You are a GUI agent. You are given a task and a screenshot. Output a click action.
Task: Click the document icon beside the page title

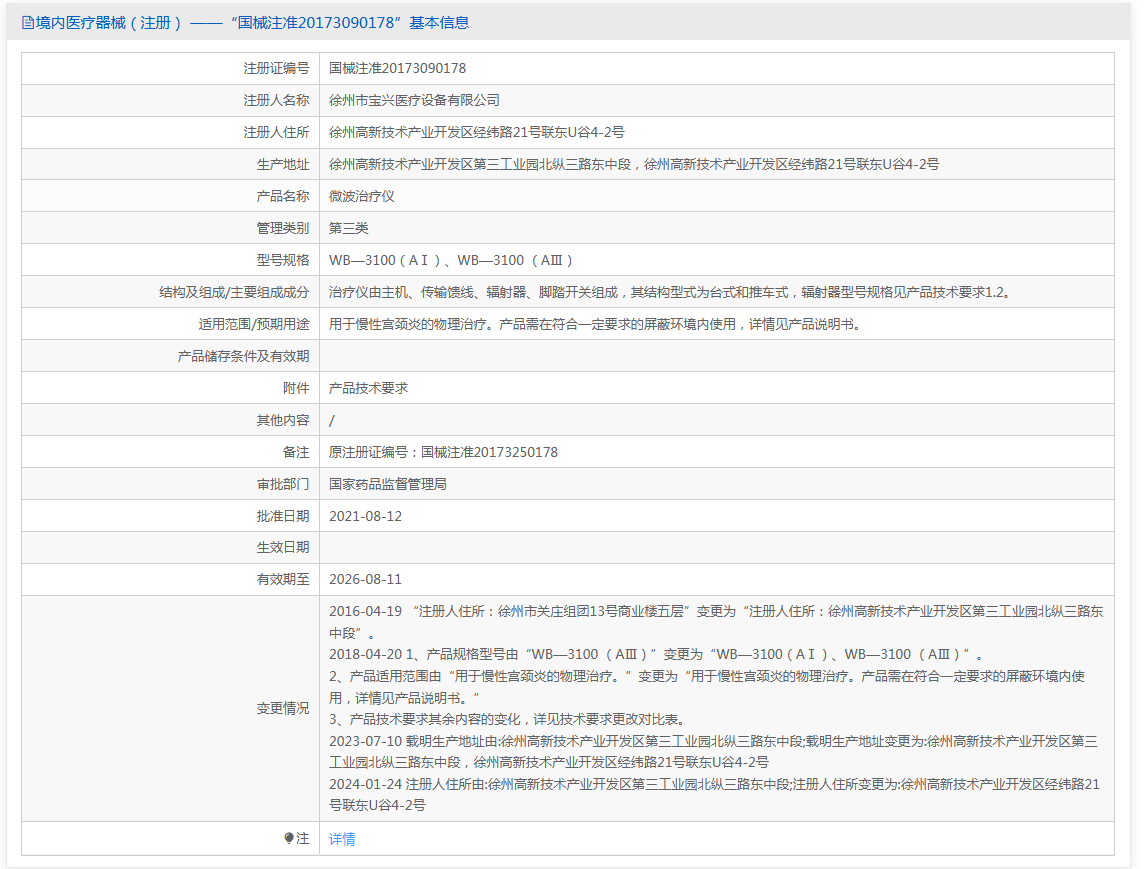pos(27,23)
